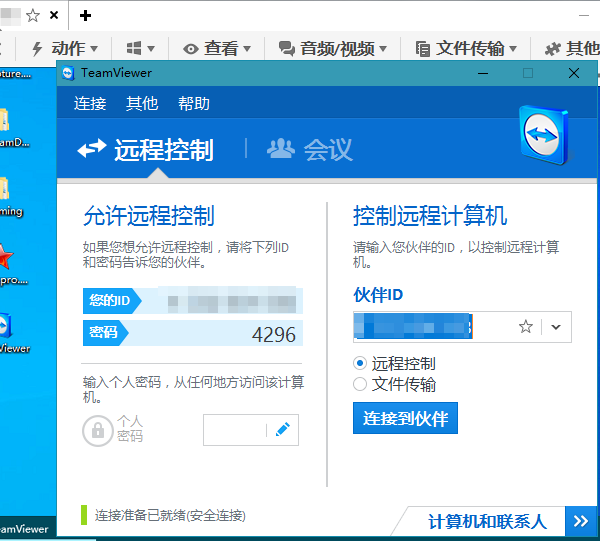Click the double-arrow expand icon beside 计算机和联系人
This screenshot has width=600, height=541.
click(x=580, y=521)
